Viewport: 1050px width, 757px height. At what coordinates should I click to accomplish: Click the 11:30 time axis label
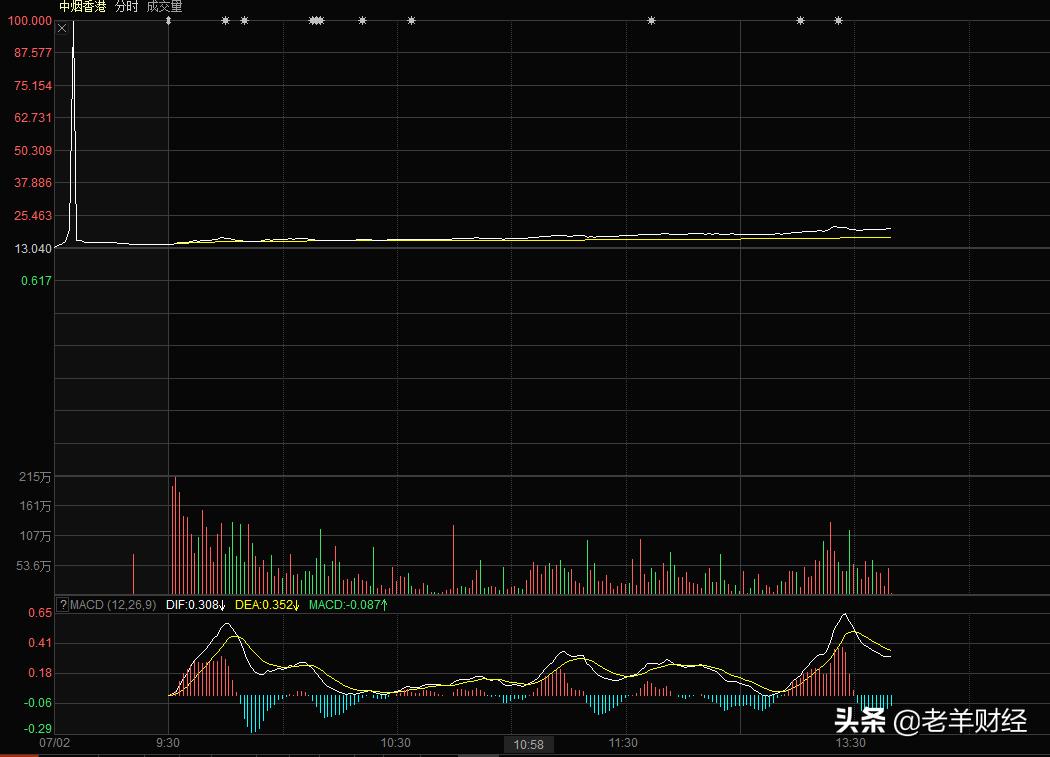623,742
